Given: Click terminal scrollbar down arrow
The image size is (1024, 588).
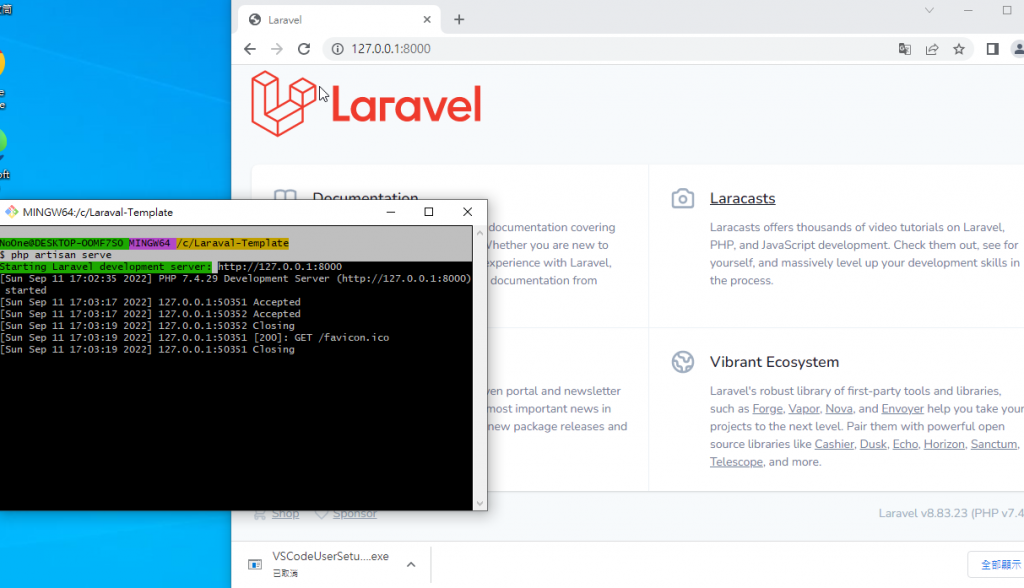Looking at the screenshot, I should pos(480,503).
